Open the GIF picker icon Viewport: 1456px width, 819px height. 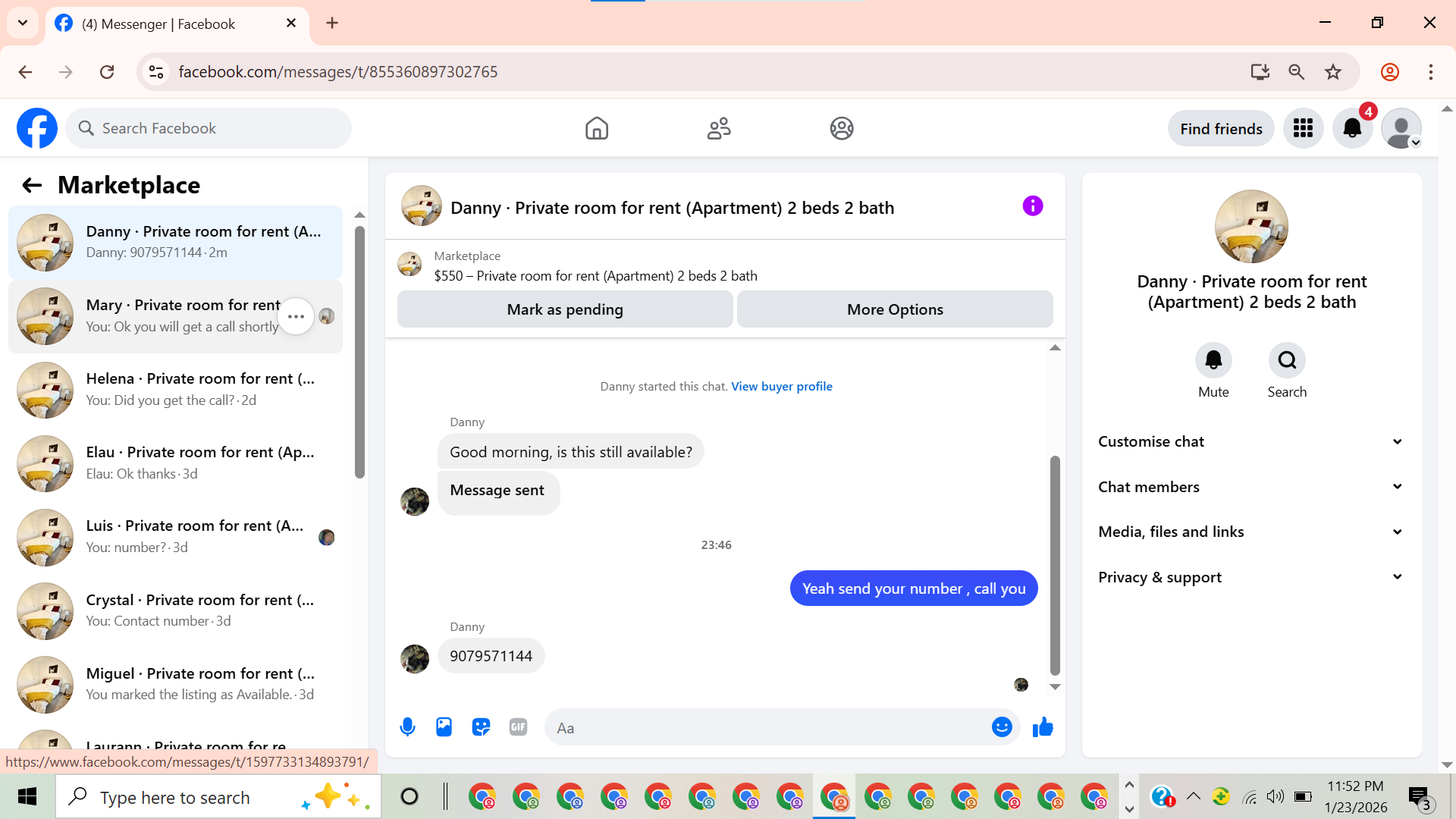pyautogui.click(x=518, y=727)
